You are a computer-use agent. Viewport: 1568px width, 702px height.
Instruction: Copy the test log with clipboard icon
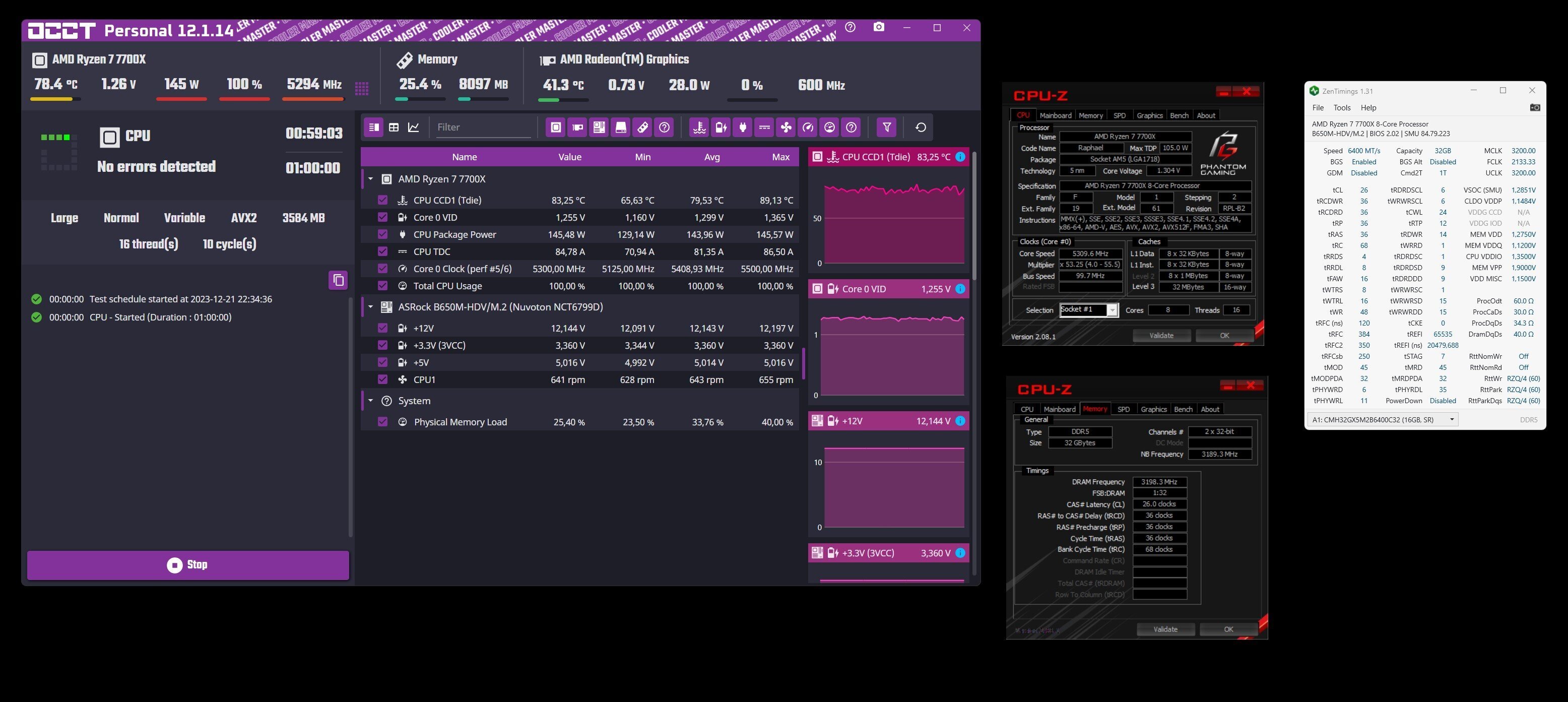(x=339, y=280)
